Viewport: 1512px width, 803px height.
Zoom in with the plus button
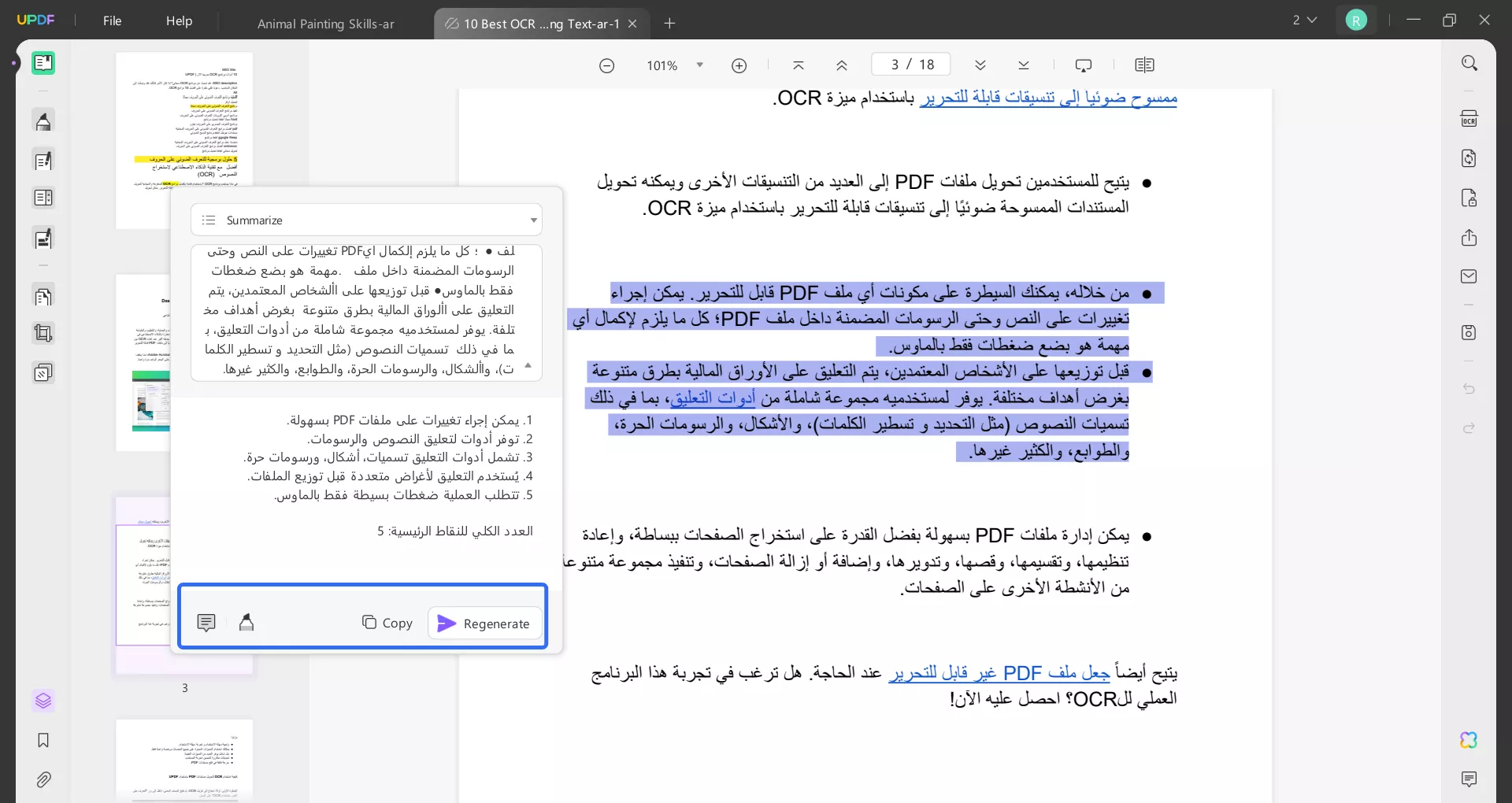(739, 65)
